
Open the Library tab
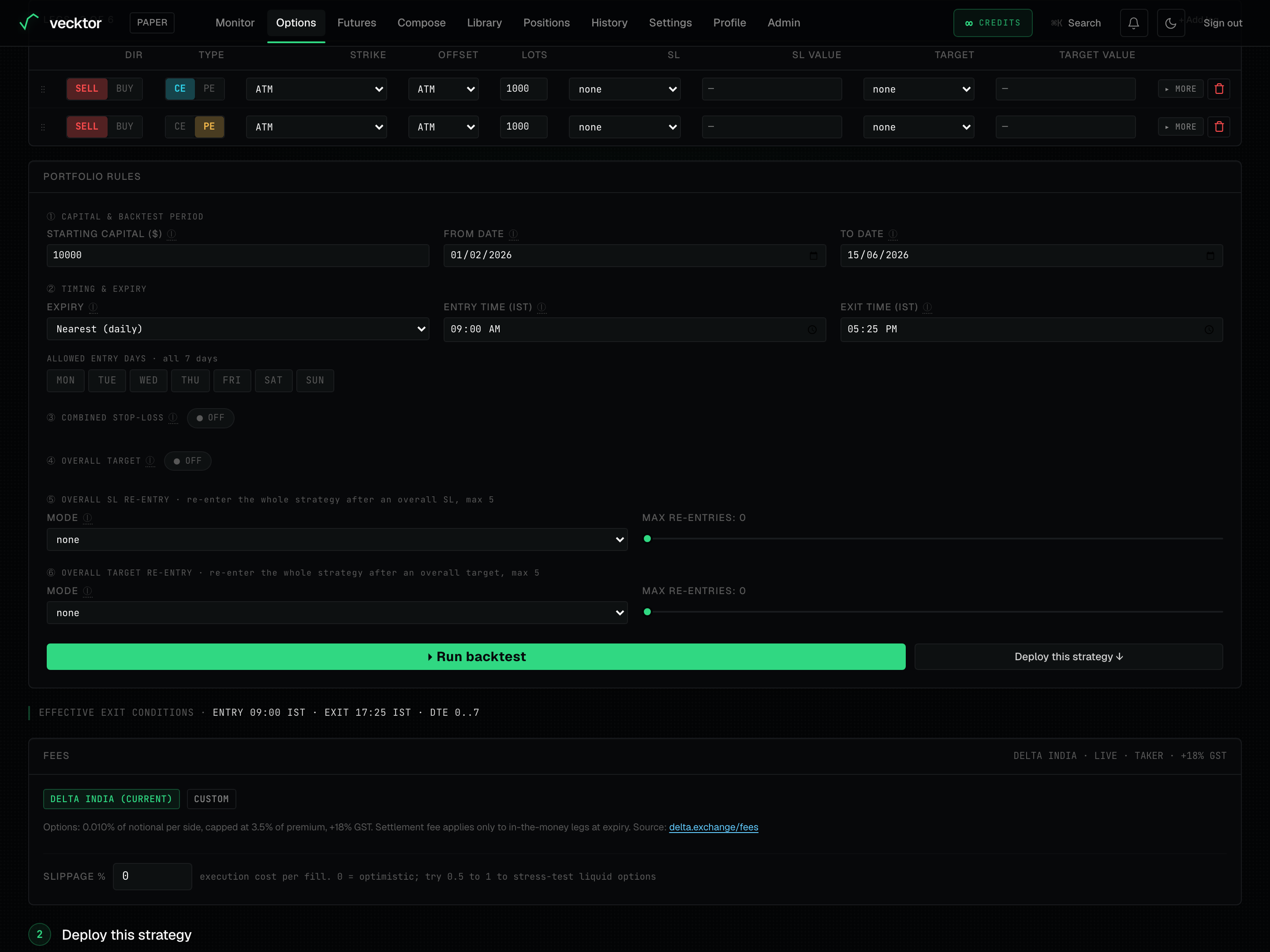[484, 23]
